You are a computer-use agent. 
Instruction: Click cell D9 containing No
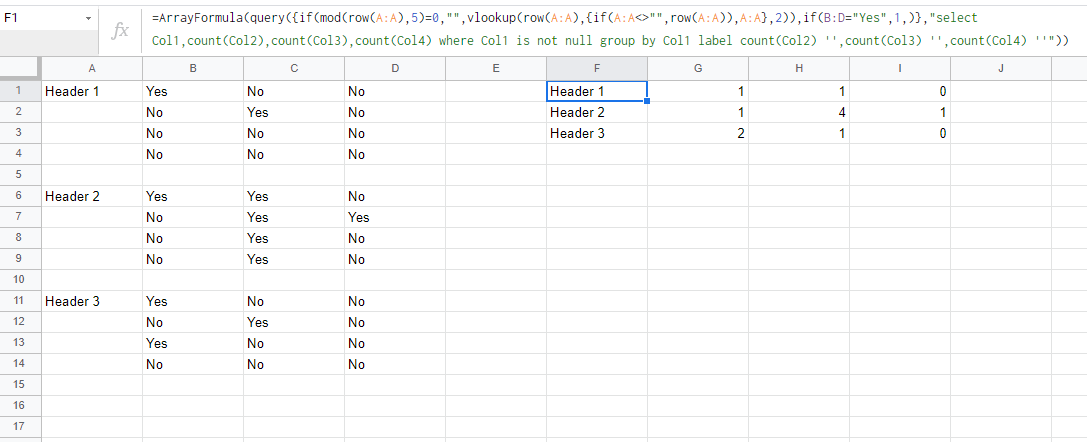(395, 259)
